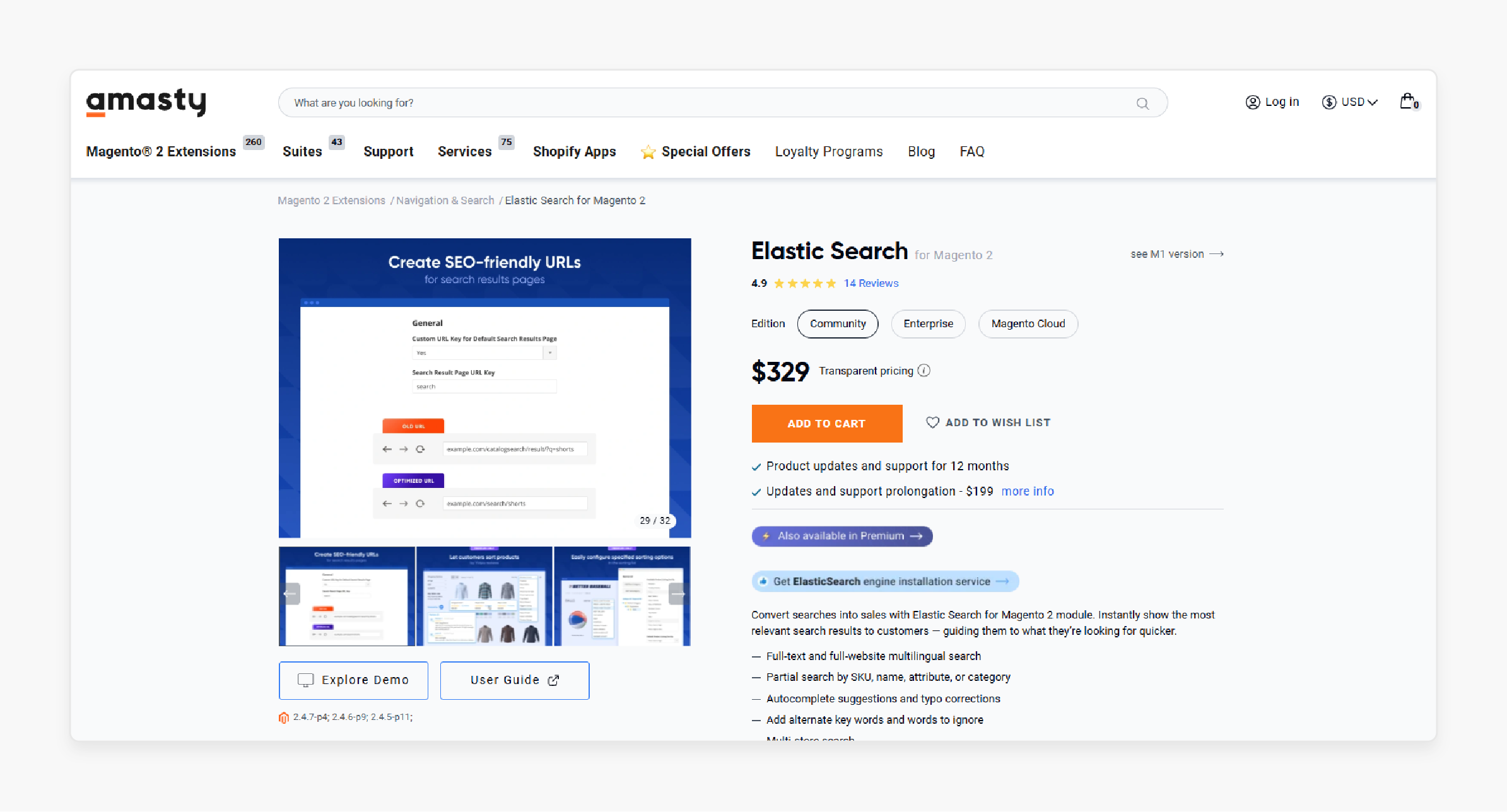Select the sorting options thumbnail
This screenshot has width=1507, height=812.
[622, 596]
